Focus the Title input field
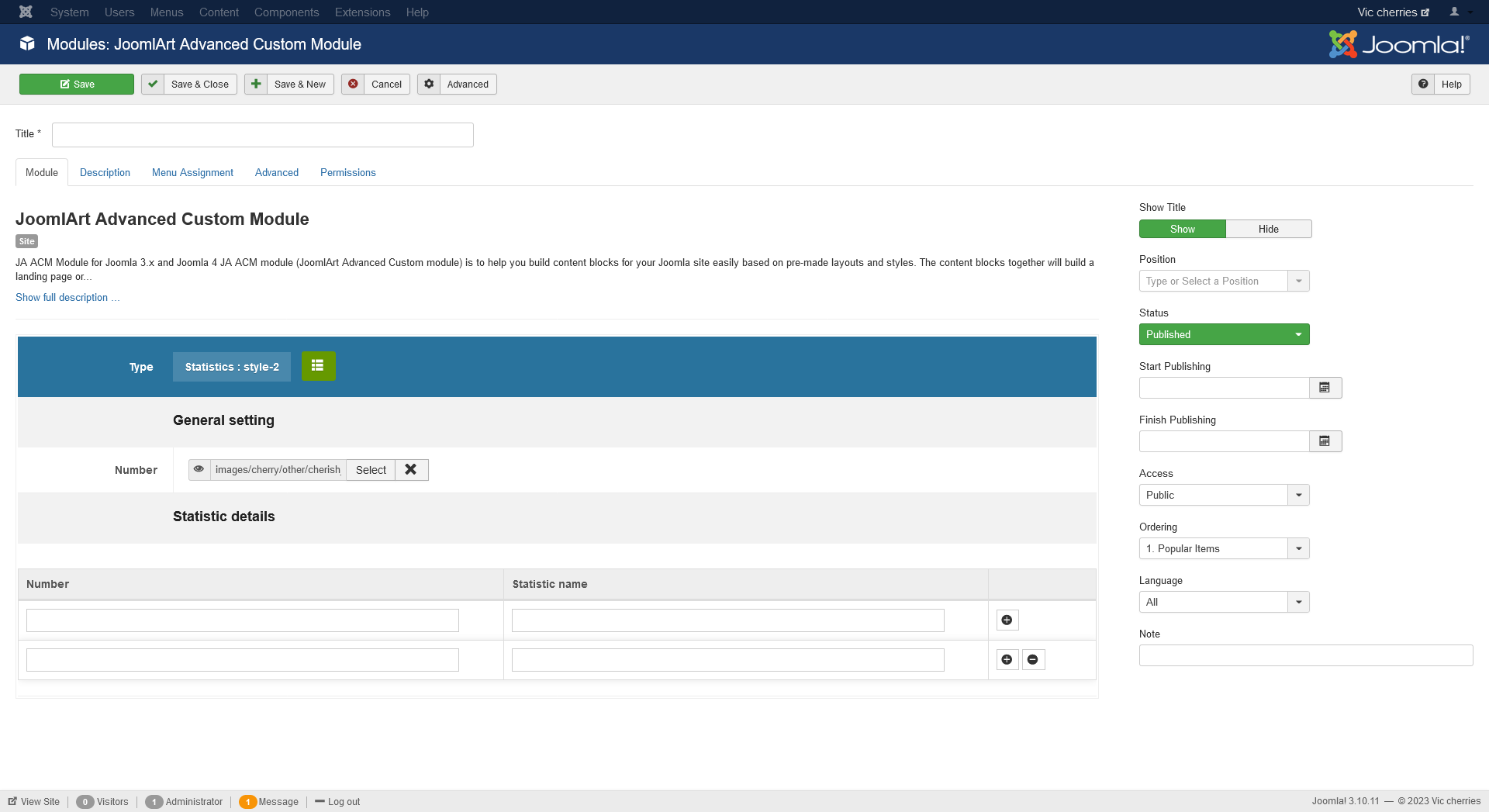1489x812 pixels. point(263,134)
